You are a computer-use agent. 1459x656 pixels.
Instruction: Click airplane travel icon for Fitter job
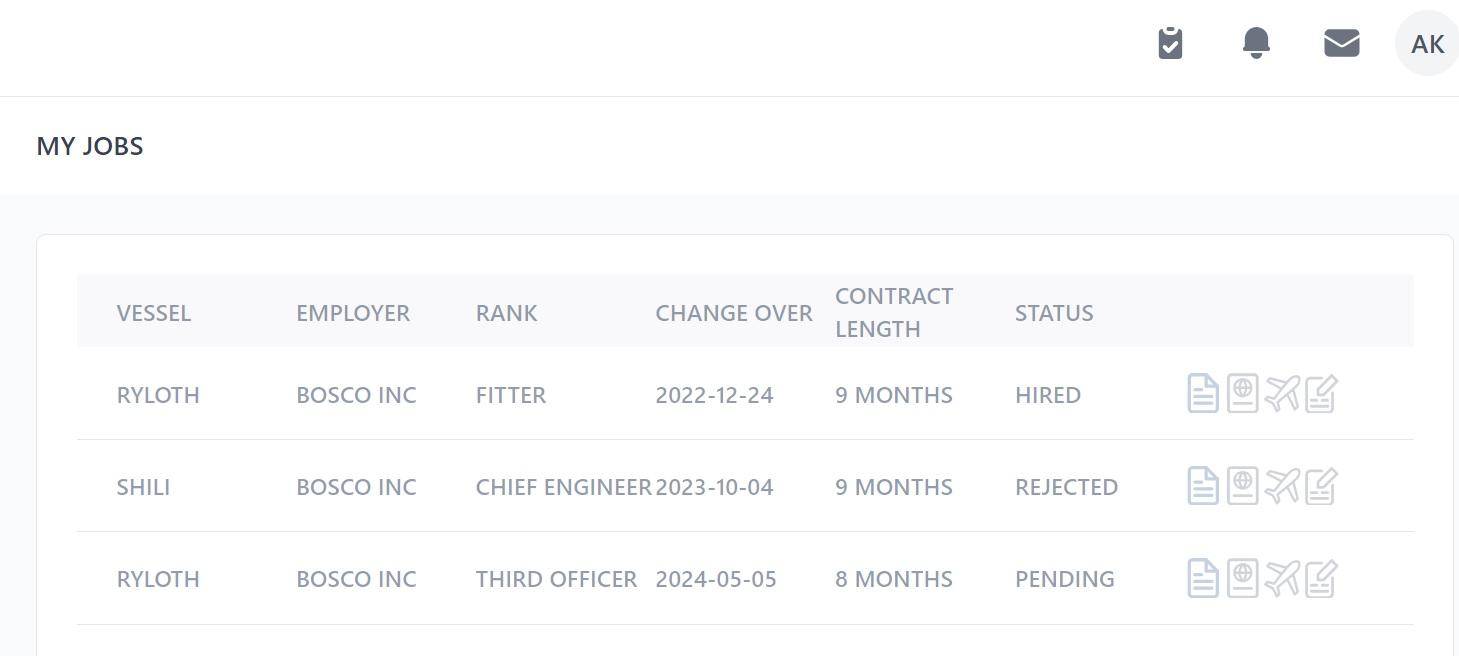click(x=1282, y=394)
